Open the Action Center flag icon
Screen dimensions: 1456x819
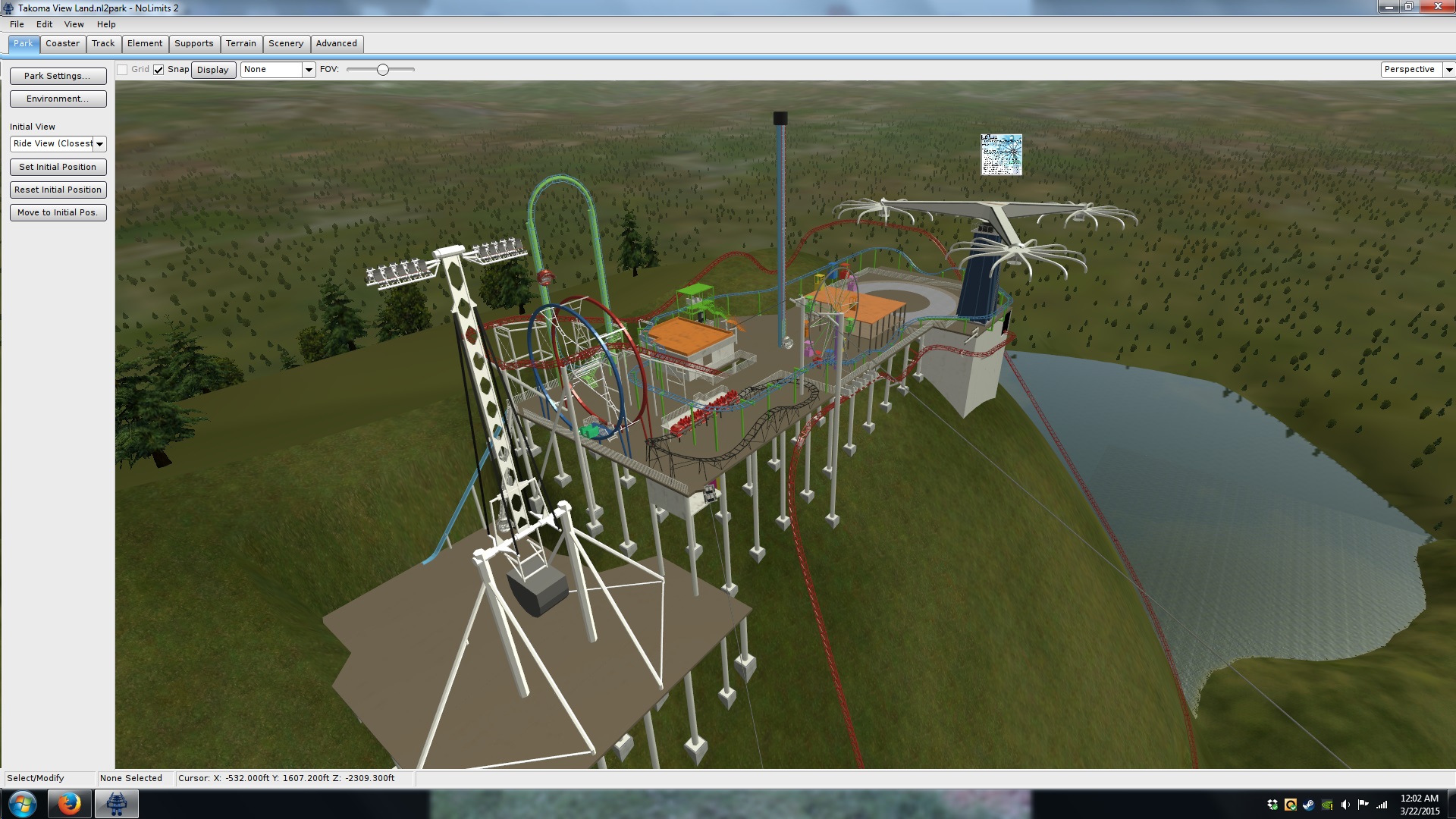coord(1363,805)
